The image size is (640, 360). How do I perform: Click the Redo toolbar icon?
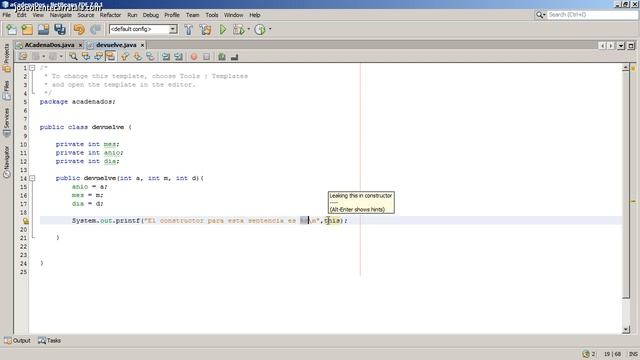point(96,29)
